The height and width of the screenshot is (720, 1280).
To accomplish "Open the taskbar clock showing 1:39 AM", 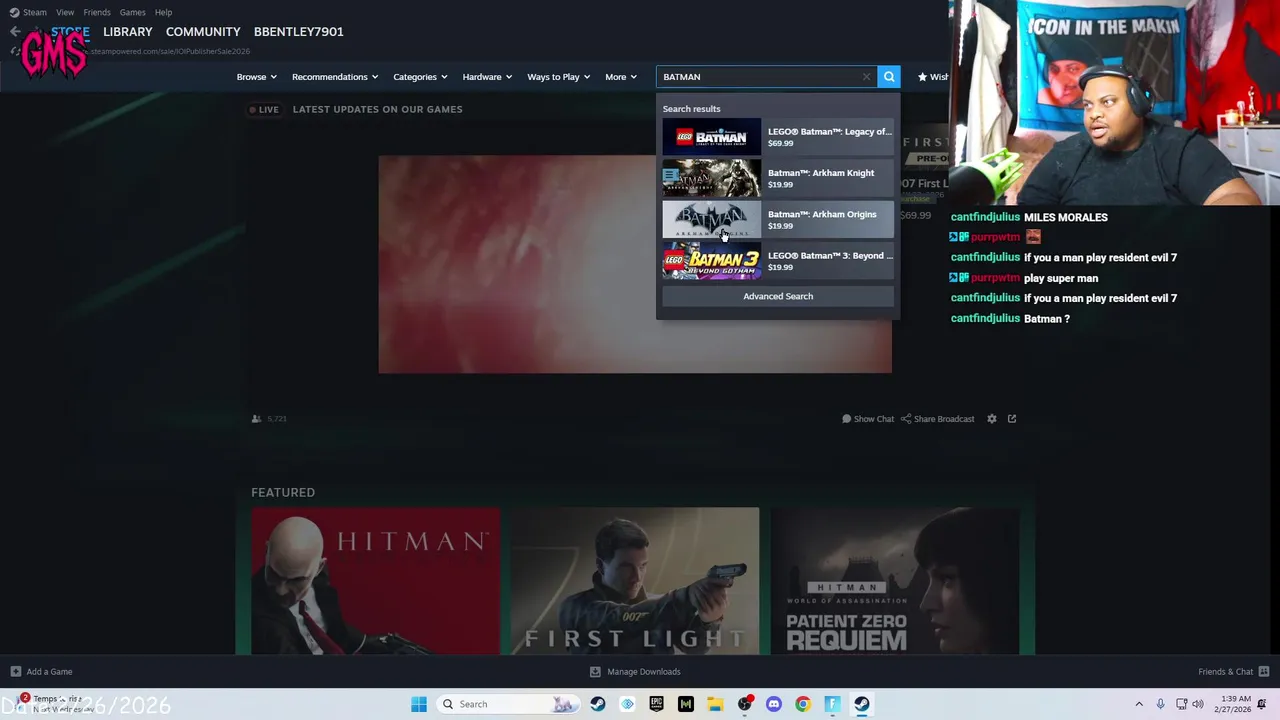I will pos(1235,704).
